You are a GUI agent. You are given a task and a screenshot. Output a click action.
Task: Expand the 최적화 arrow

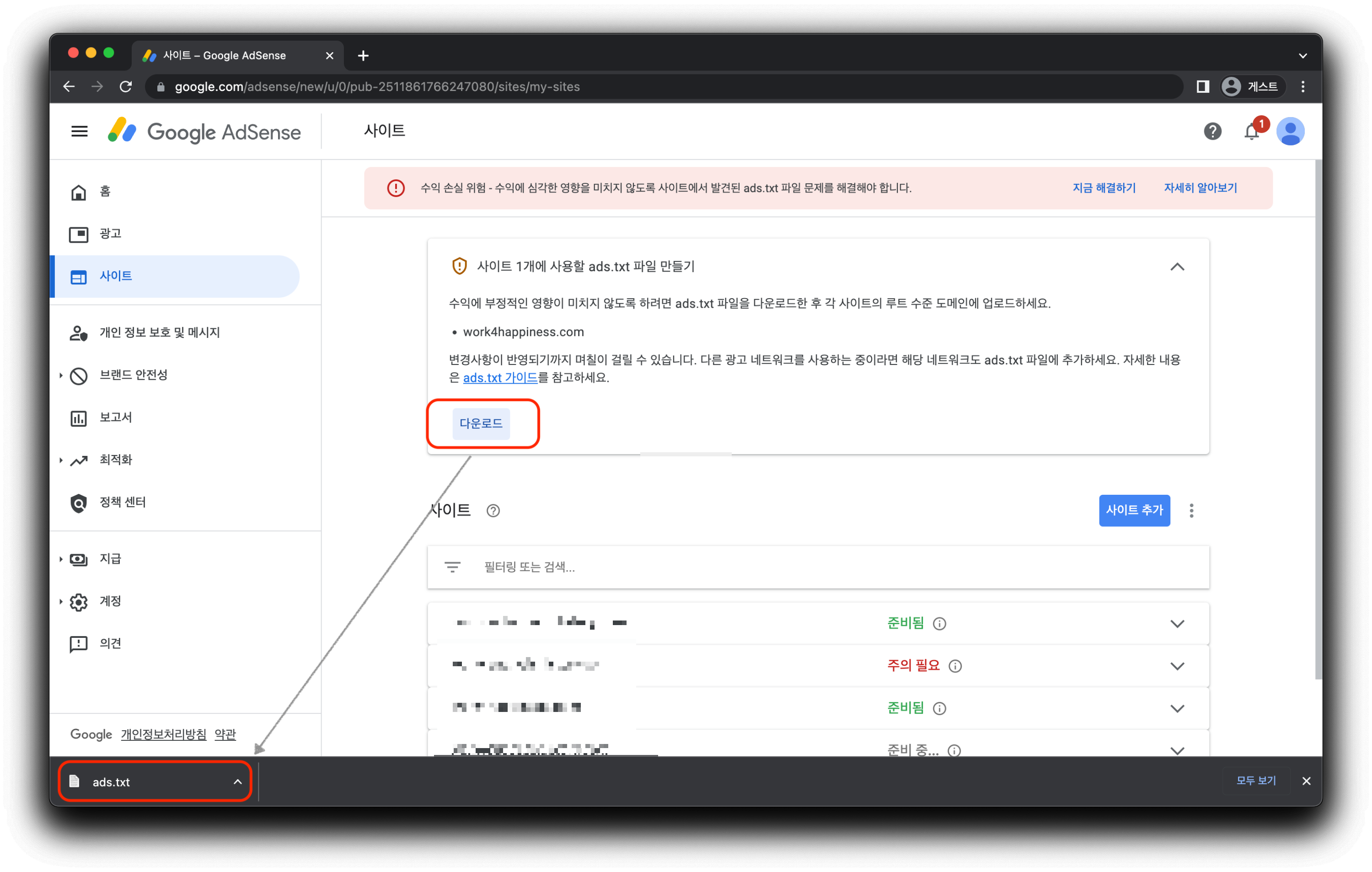coord(60,460)
